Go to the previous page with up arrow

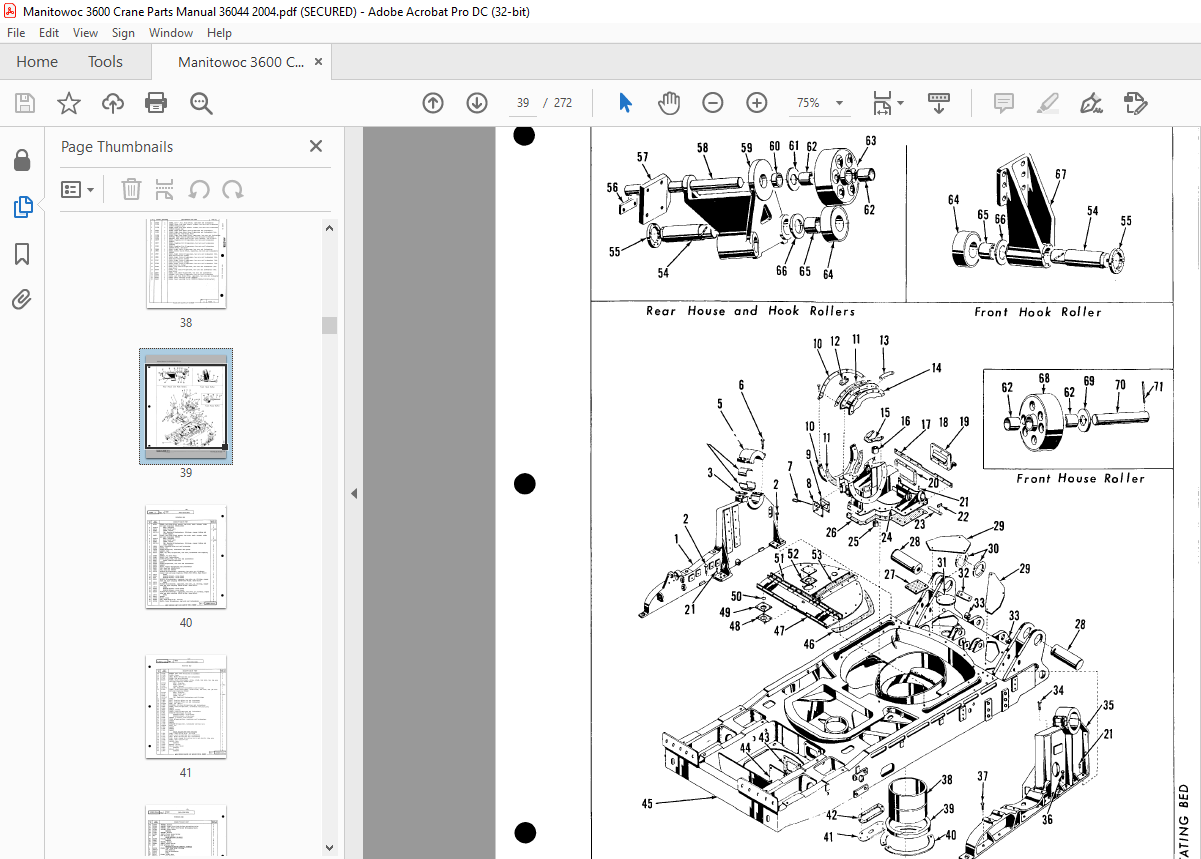[433, 103]
